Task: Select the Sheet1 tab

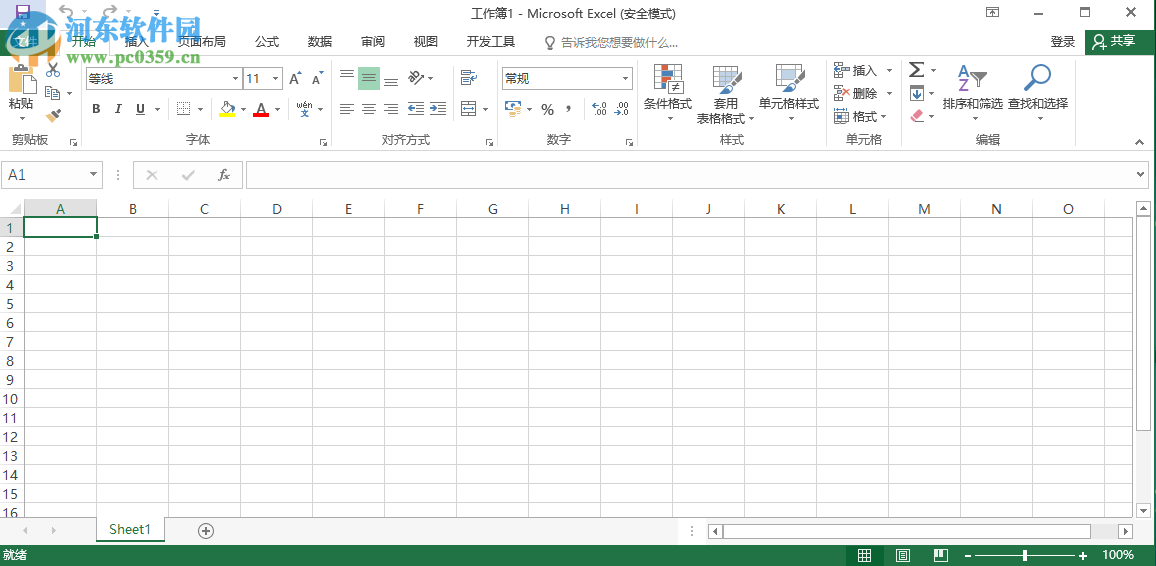Action: (130, 529)
